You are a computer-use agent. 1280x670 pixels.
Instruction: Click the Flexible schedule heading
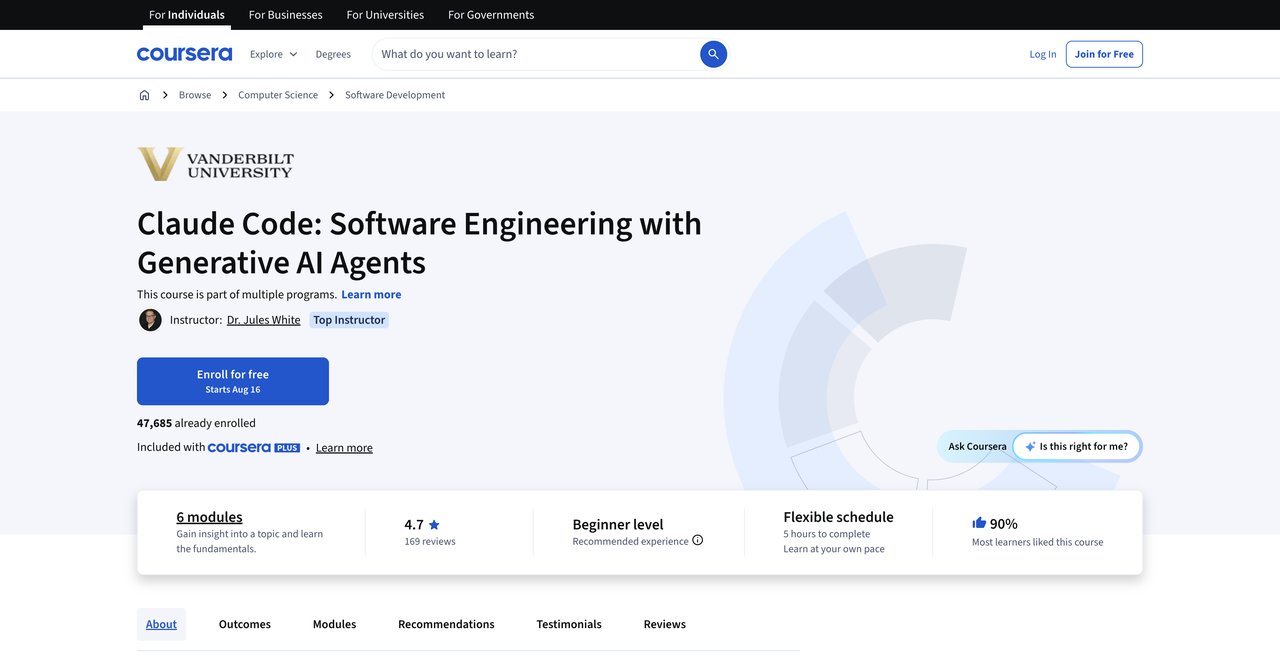(x=838, y=517)
